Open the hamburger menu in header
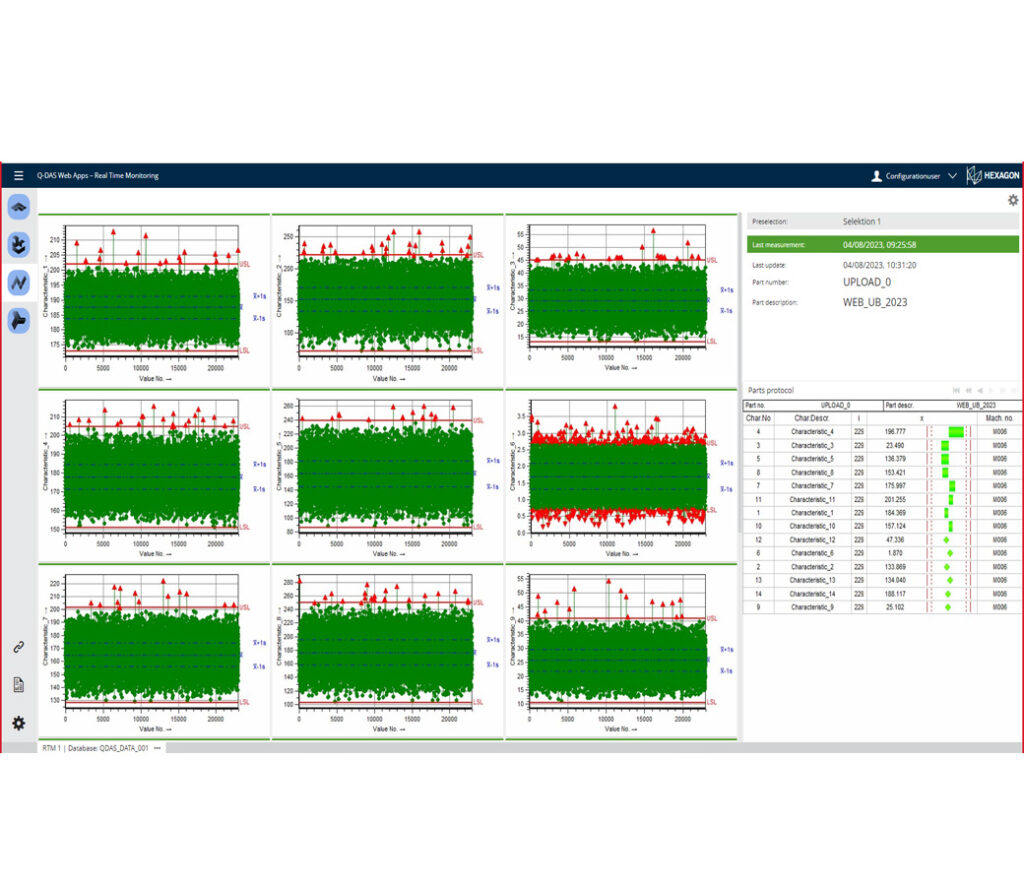 [18, 175]
